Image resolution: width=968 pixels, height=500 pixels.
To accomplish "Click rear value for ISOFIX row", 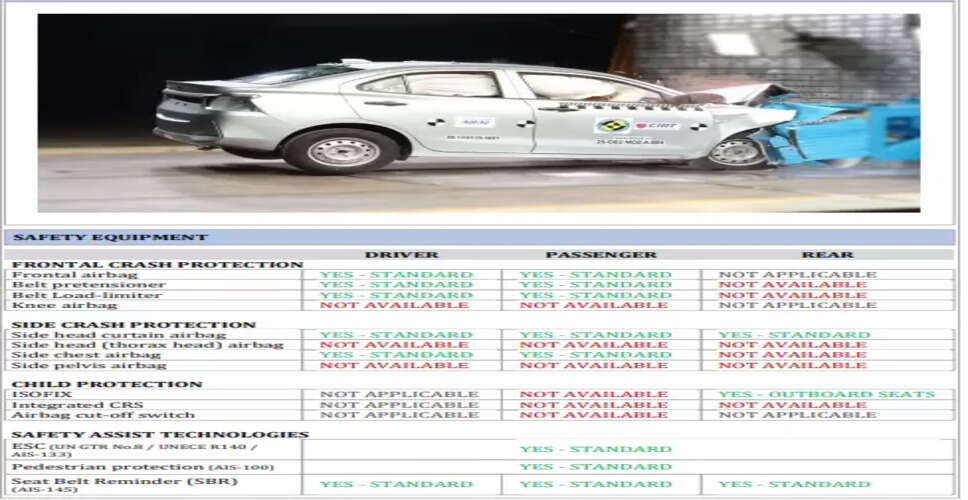I will pyautogui.click(x=826, y=395).
